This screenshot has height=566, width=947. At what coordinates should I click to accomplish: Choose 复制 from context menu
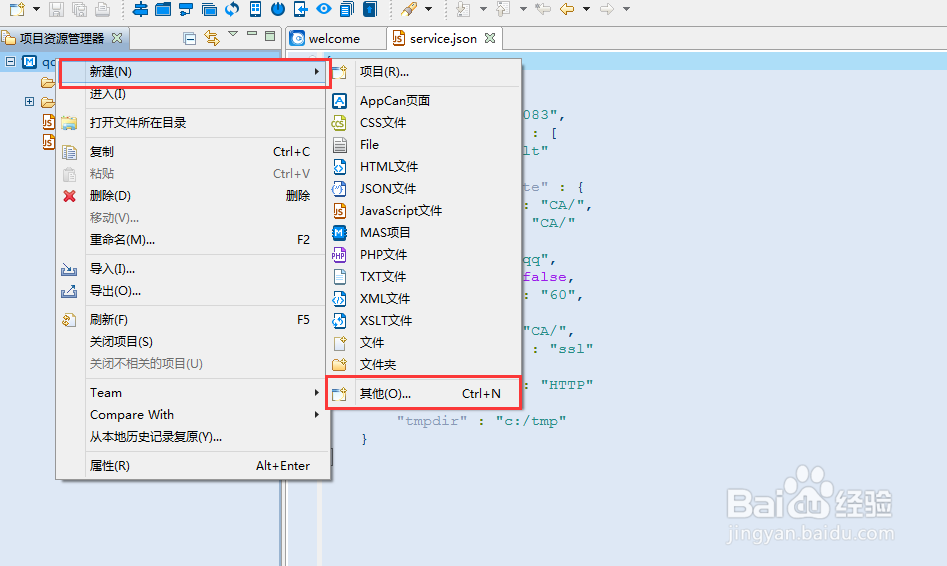coord(193,152)
